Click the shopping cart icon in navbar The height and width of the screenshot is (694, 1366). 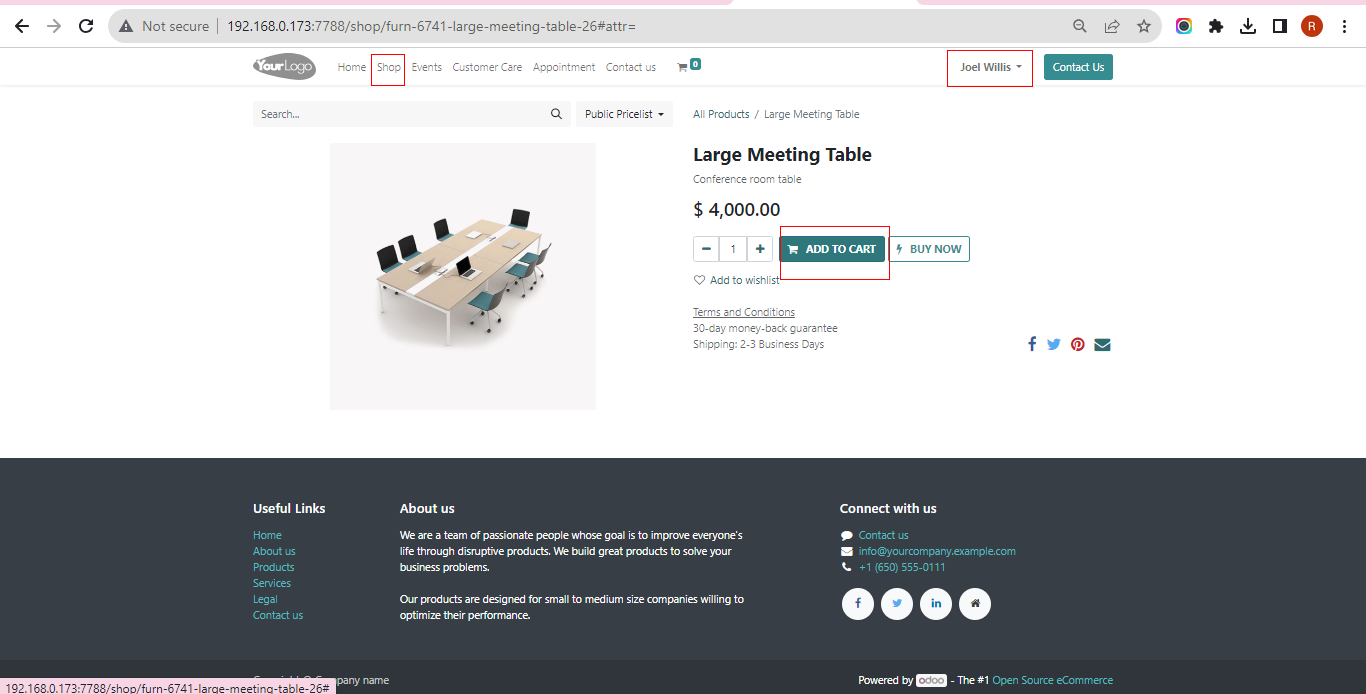click(683, 67)
